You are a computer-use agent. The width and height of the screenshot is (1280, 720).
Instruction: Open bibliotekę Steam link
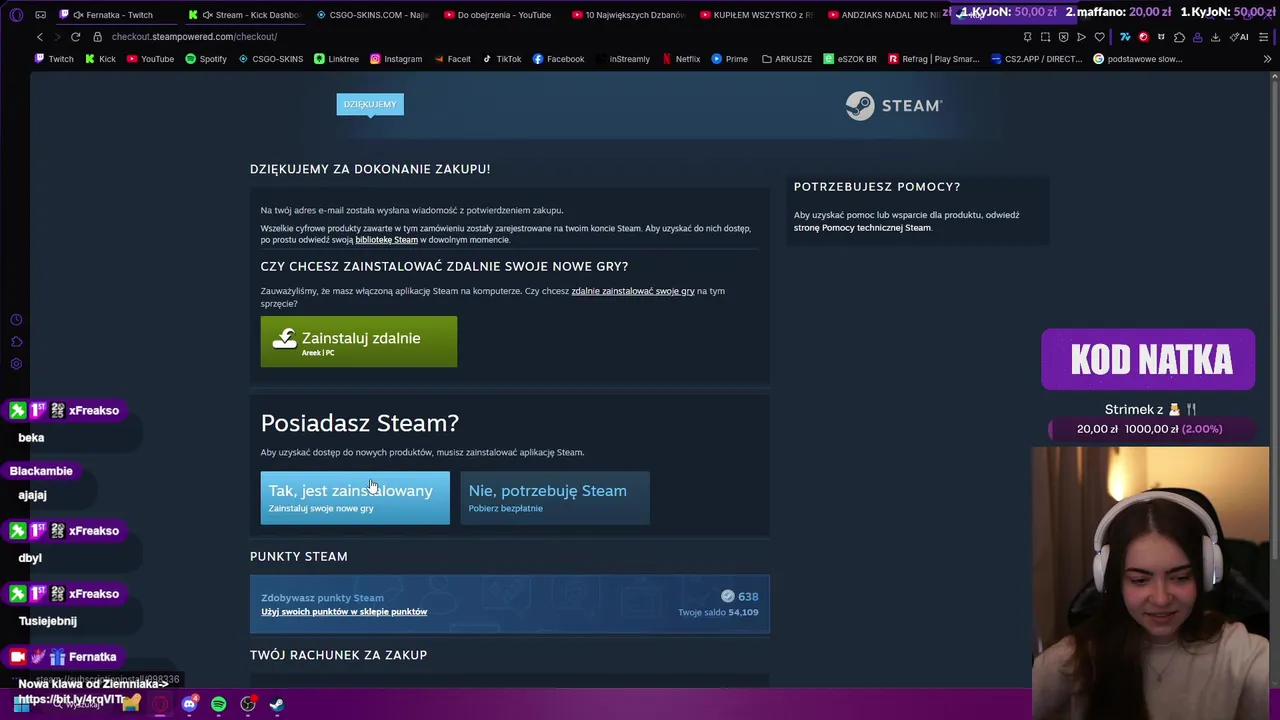(386, 240)
